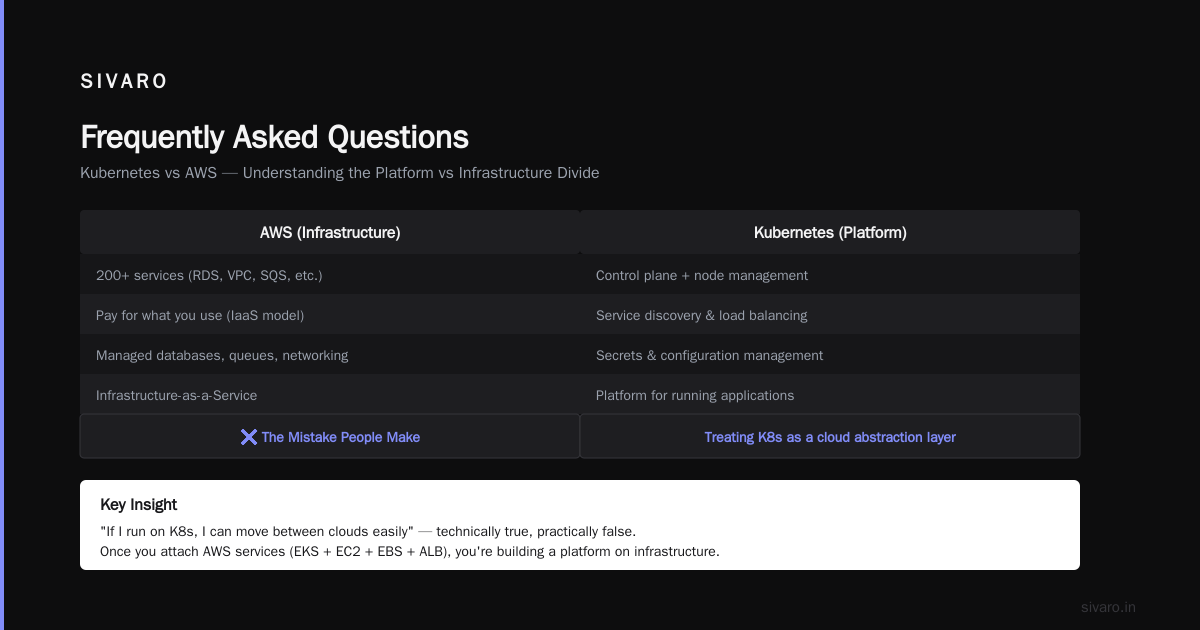Select the 200+ services (RDS, VPC, SQS) cell
The width and height of the screenshot is (1200, 630).
pyautogui.click(x=330, y=275)
